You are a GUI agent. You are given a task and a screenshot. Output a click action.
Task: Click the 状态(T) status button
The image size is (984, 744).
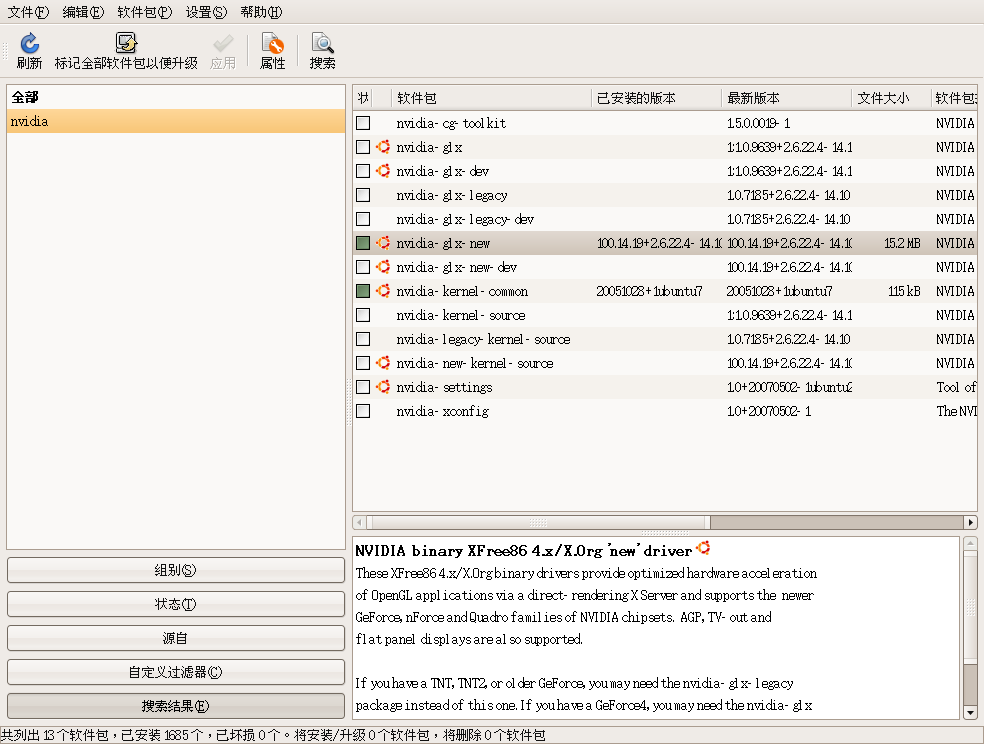pos(176,604)
